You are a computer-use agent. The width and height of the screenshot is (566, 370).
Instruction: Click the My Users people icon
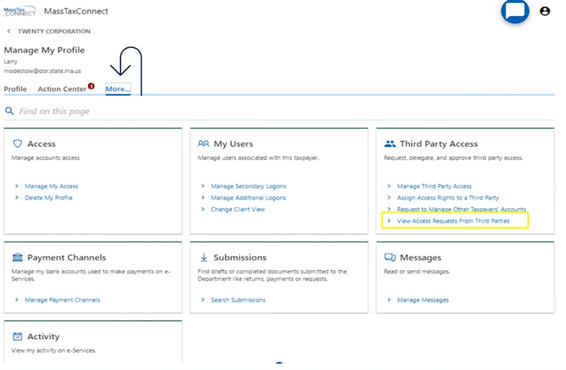click(203, 144)
